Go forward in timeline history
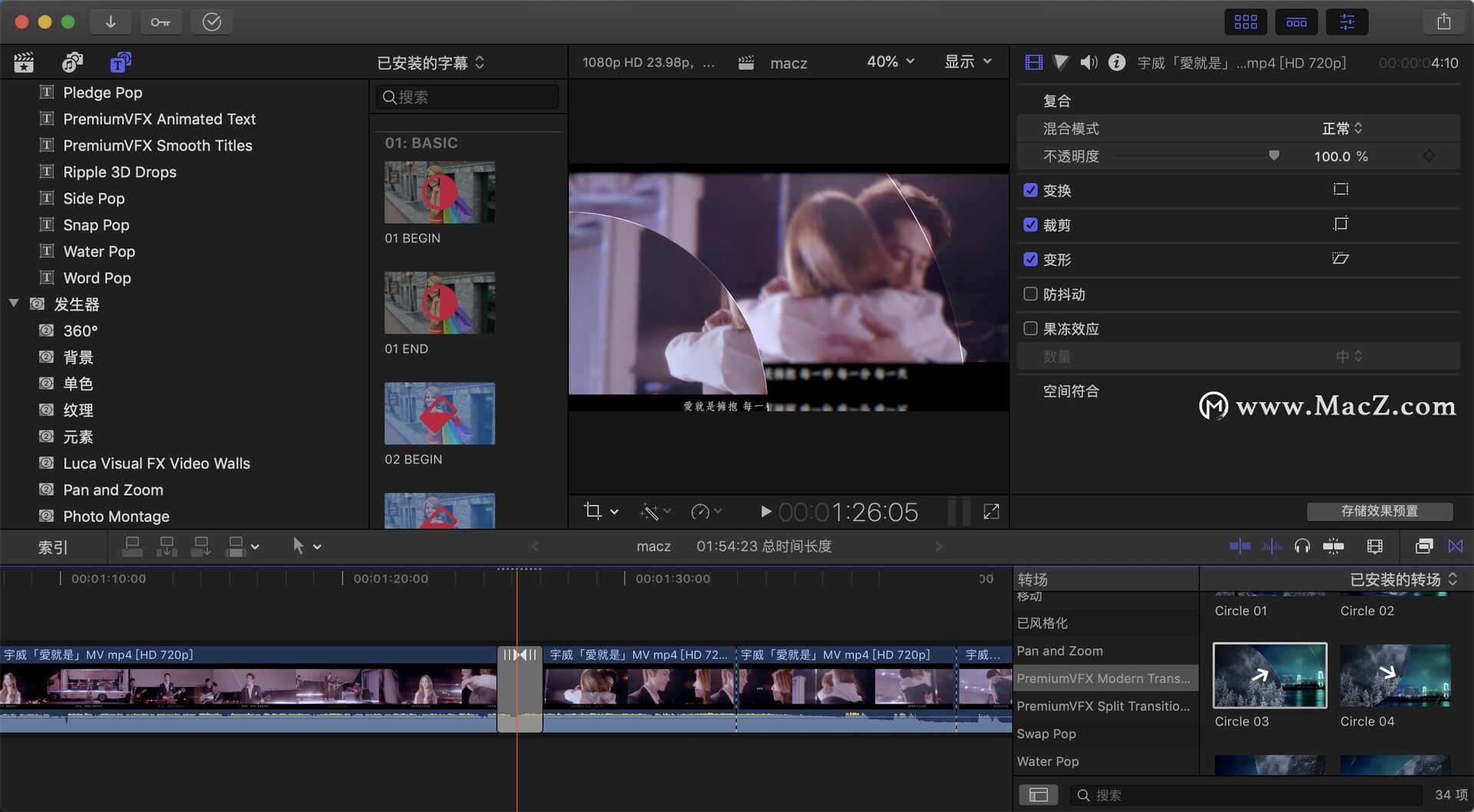Screen dimensions: 1474x812 938,546
